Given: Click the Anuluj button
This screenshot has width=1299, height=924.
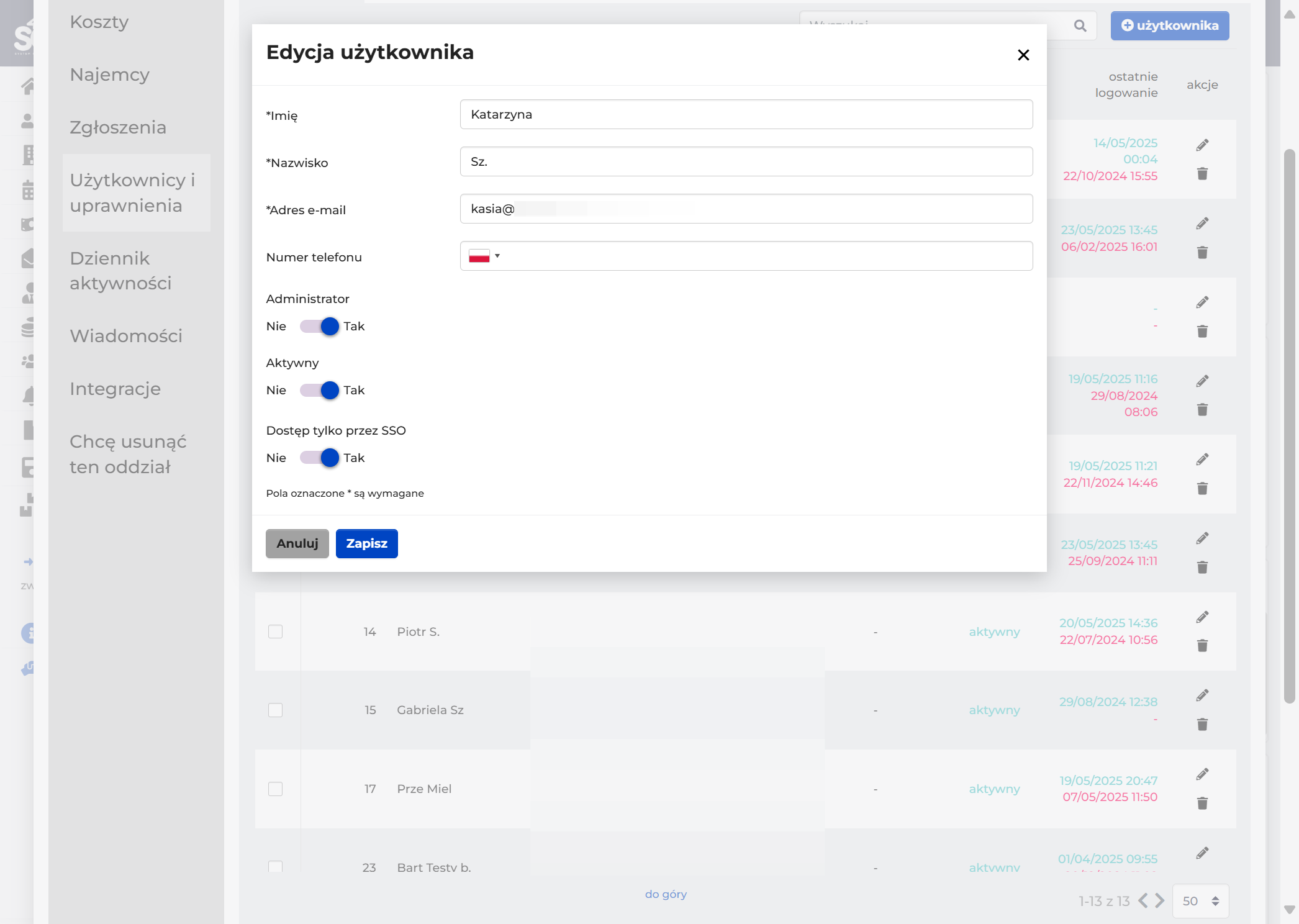Looking at the screenshot, I should coord(297,543).
